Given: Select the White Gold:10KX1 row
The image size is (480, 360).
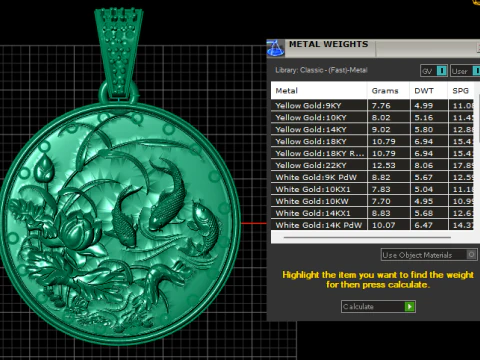Looking at the screenshot, I should pos(372,190).
